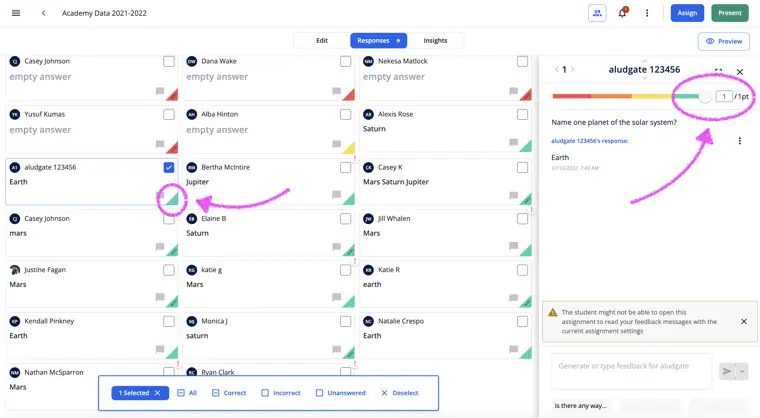
Task: Check the Elaine B response checkbox
Action: click(346, 219)
